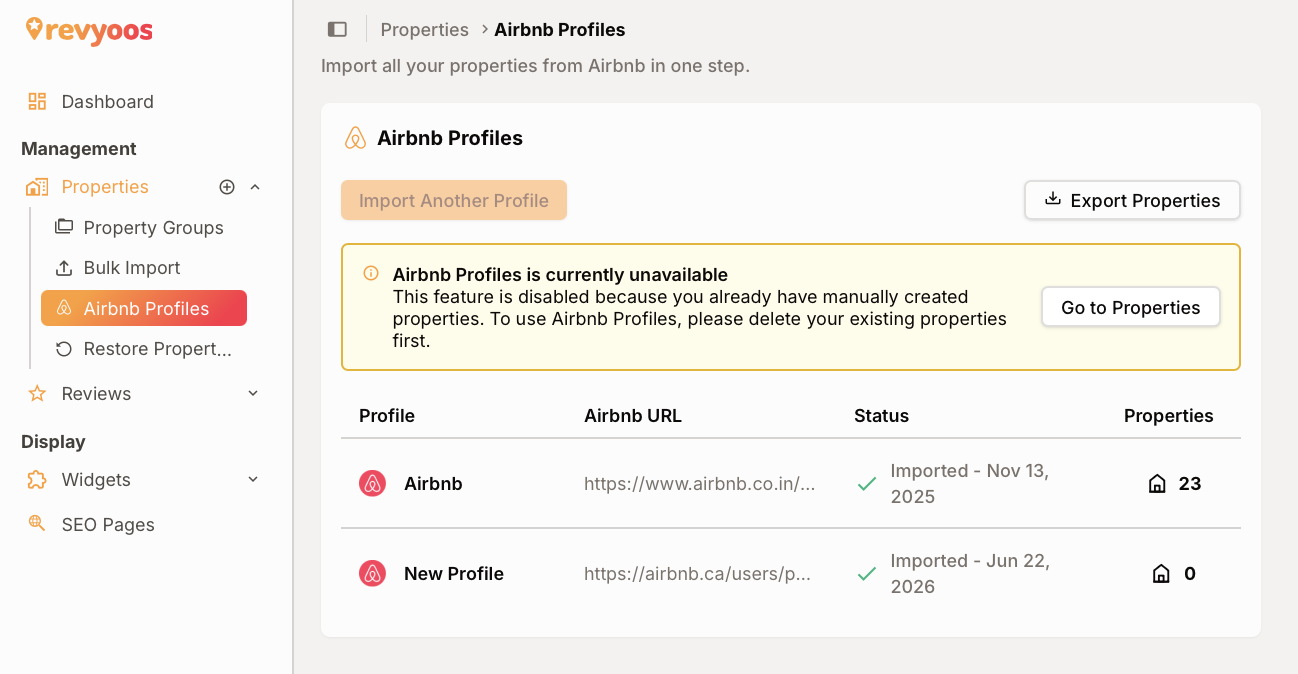Click the Imported - Nov 13, 2025 status
Screen dimensions: 1298x674
(x=970, y=484)
